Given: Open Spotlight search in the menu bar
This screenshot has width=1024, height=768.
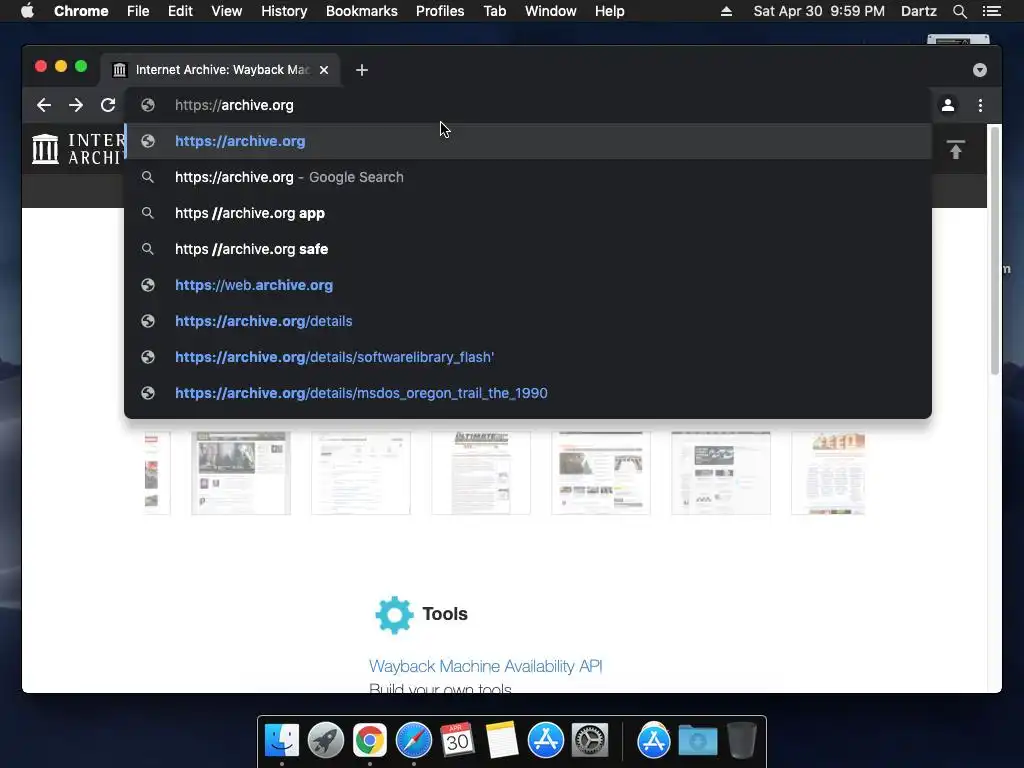Looking at the screenshot, I should coord(959,11).
